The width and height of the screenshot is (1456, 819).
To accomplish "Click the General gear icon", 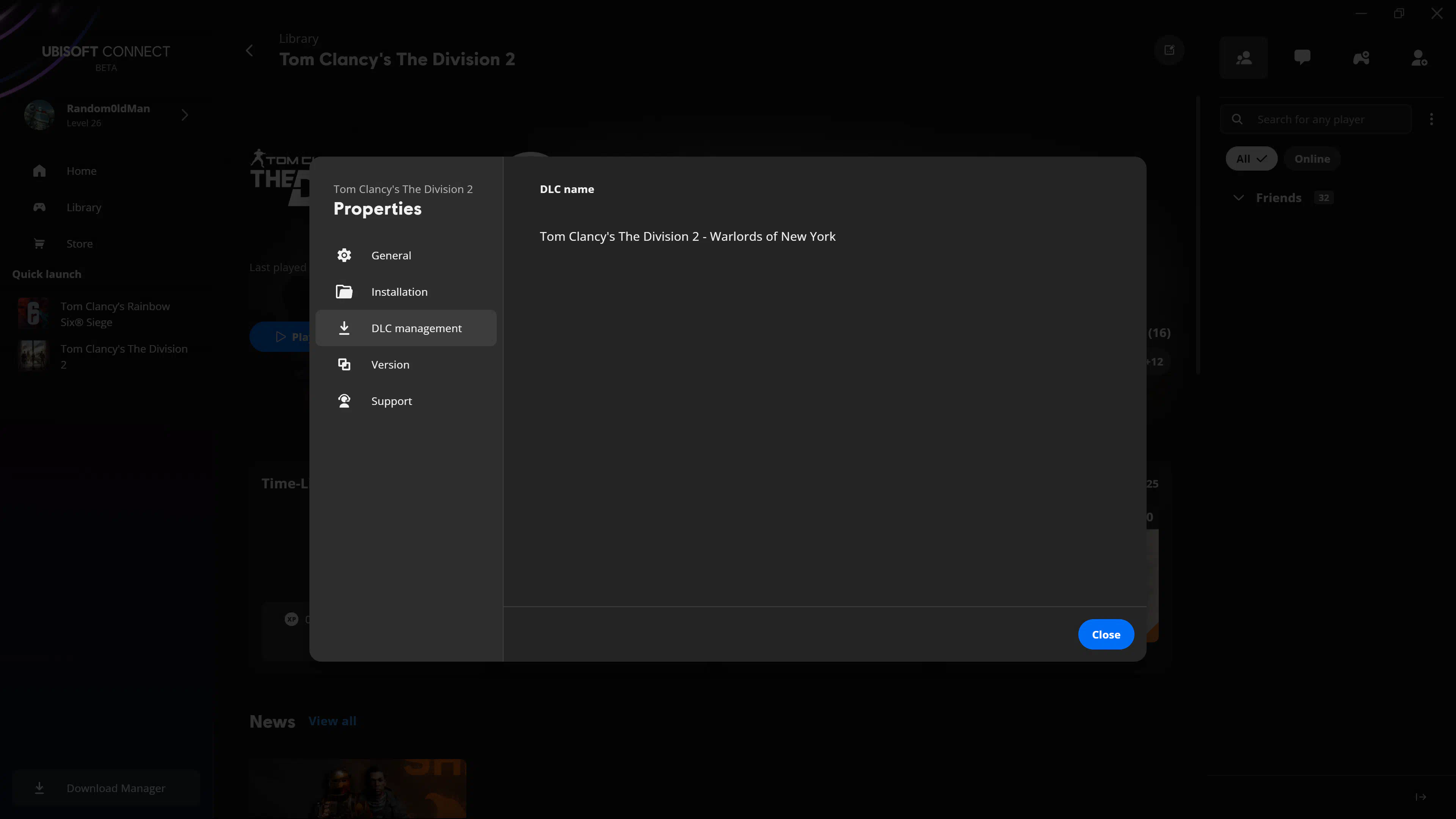I will coord(344,256).
